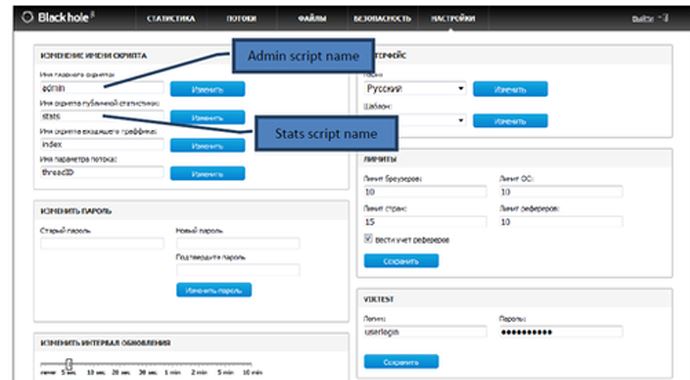
Task: Open the Русский language dropdown
Action: (x=415, y=88)
